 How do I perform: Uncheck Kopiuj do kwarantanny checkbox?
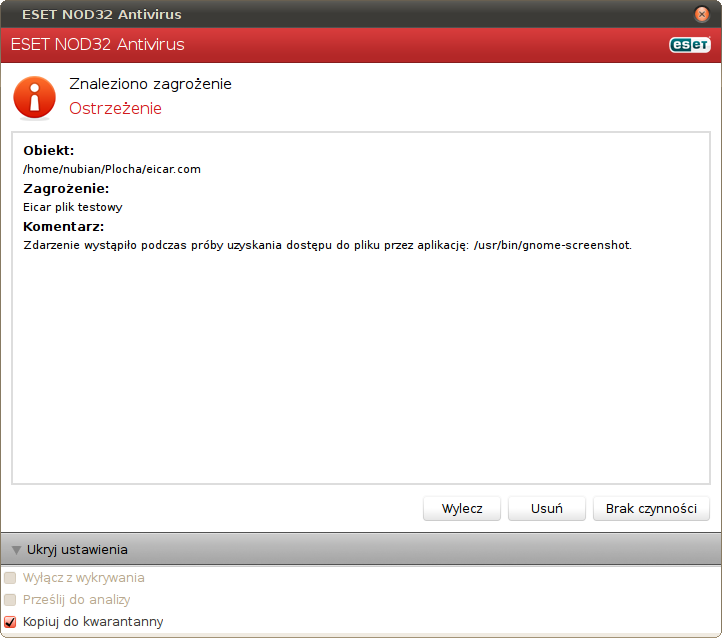(x=10, y=622)
